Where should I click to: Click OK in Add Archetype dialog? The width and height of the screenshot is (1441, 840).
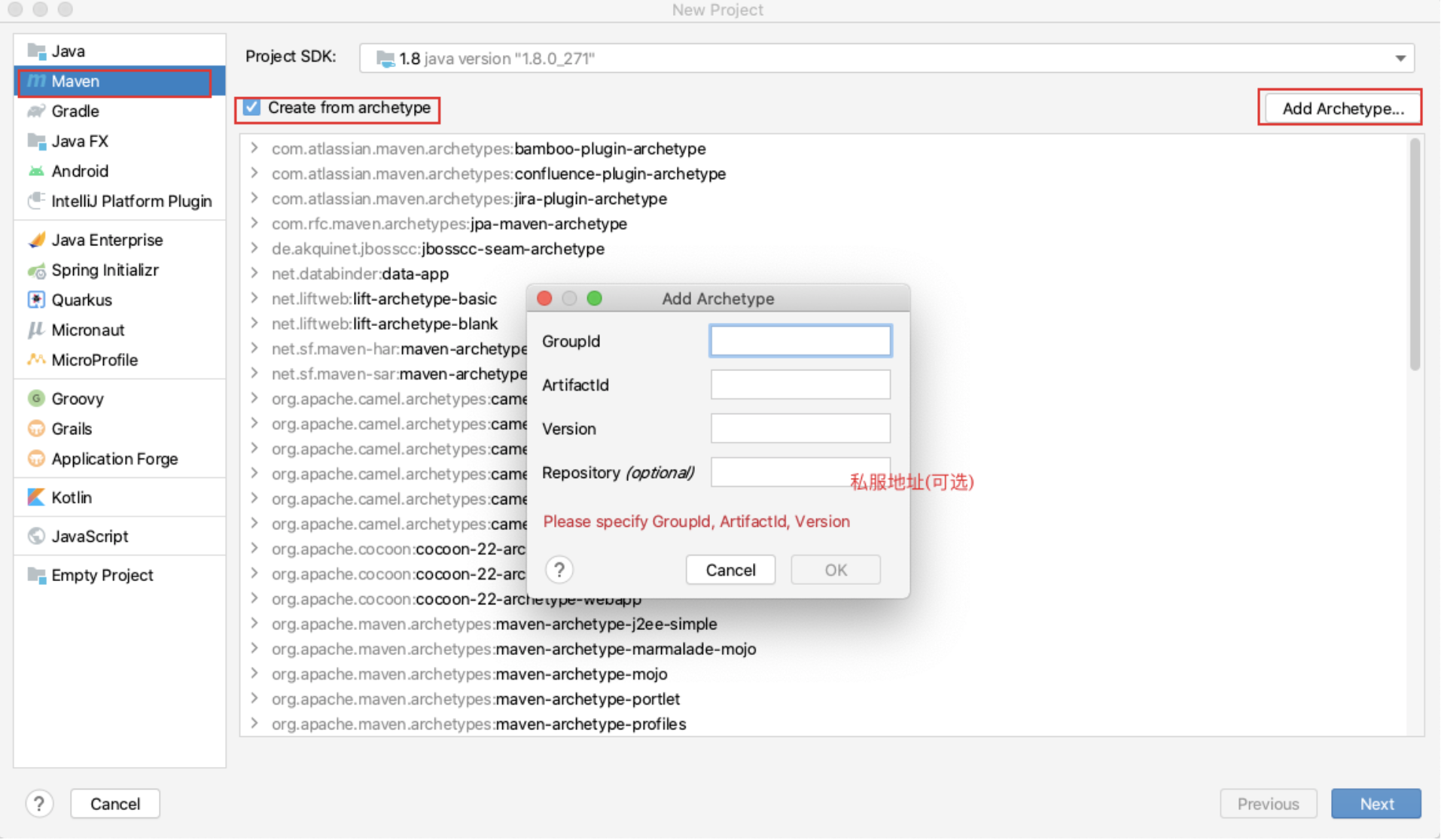836,570
